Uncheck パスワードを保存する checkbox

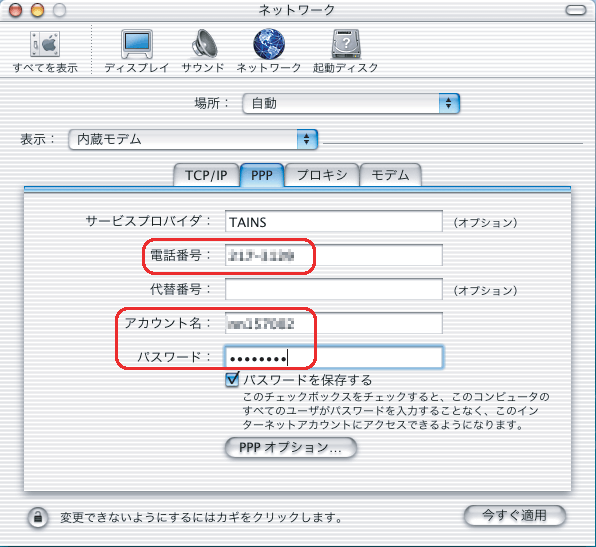232,379
